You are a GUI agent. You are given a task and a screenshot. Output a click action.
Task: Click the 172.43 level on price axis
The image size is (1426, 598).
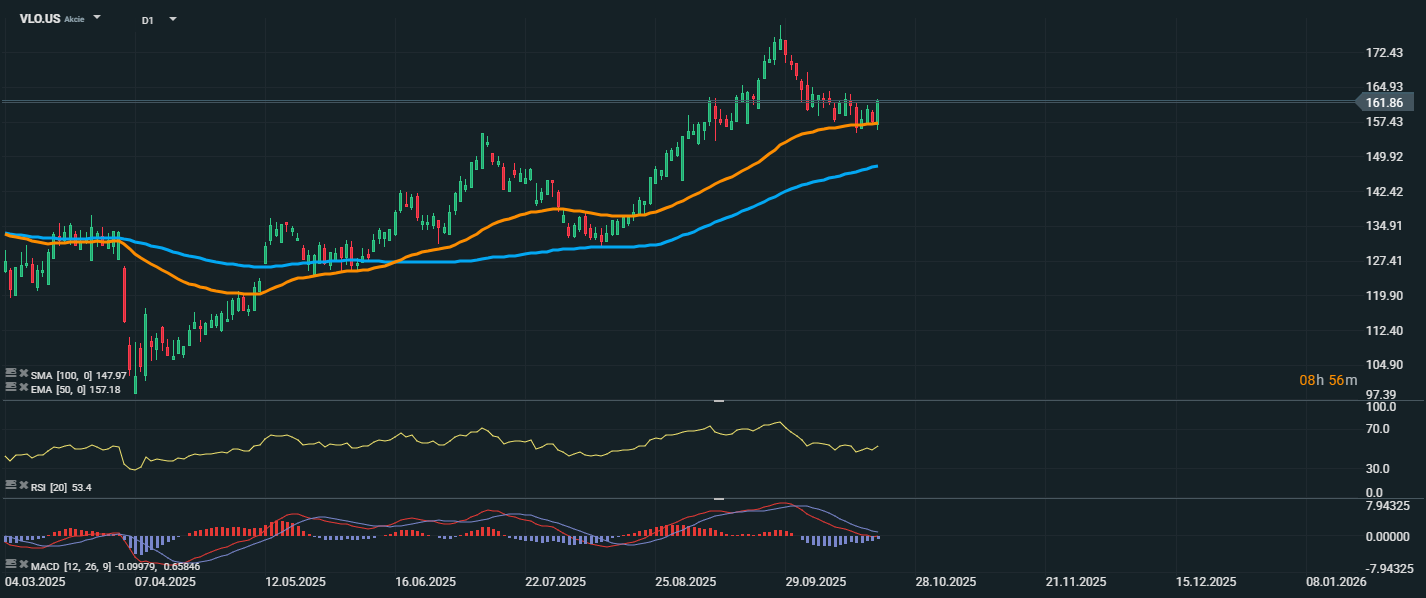click(1382, 52)
